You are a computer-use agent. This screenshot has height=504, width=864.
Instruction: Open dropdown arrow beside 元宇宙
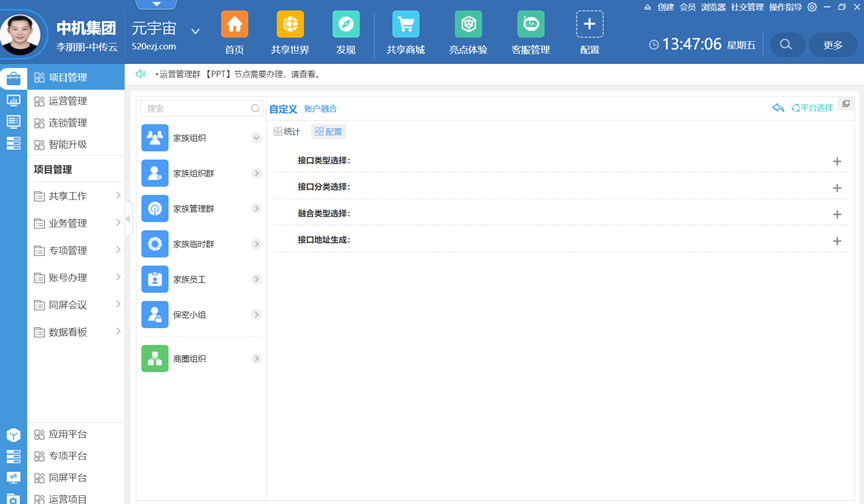click(x=195, y=31)
